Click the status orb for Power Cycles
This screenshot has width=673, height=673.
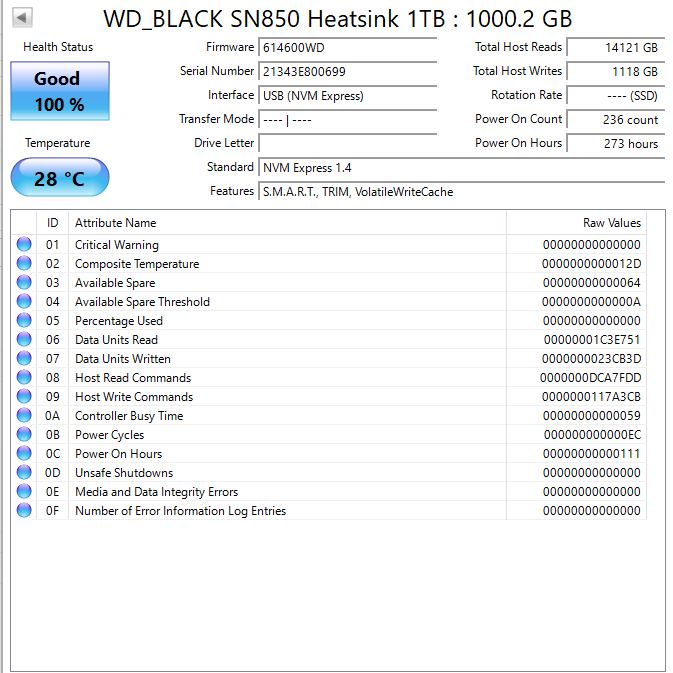point(24,434)
